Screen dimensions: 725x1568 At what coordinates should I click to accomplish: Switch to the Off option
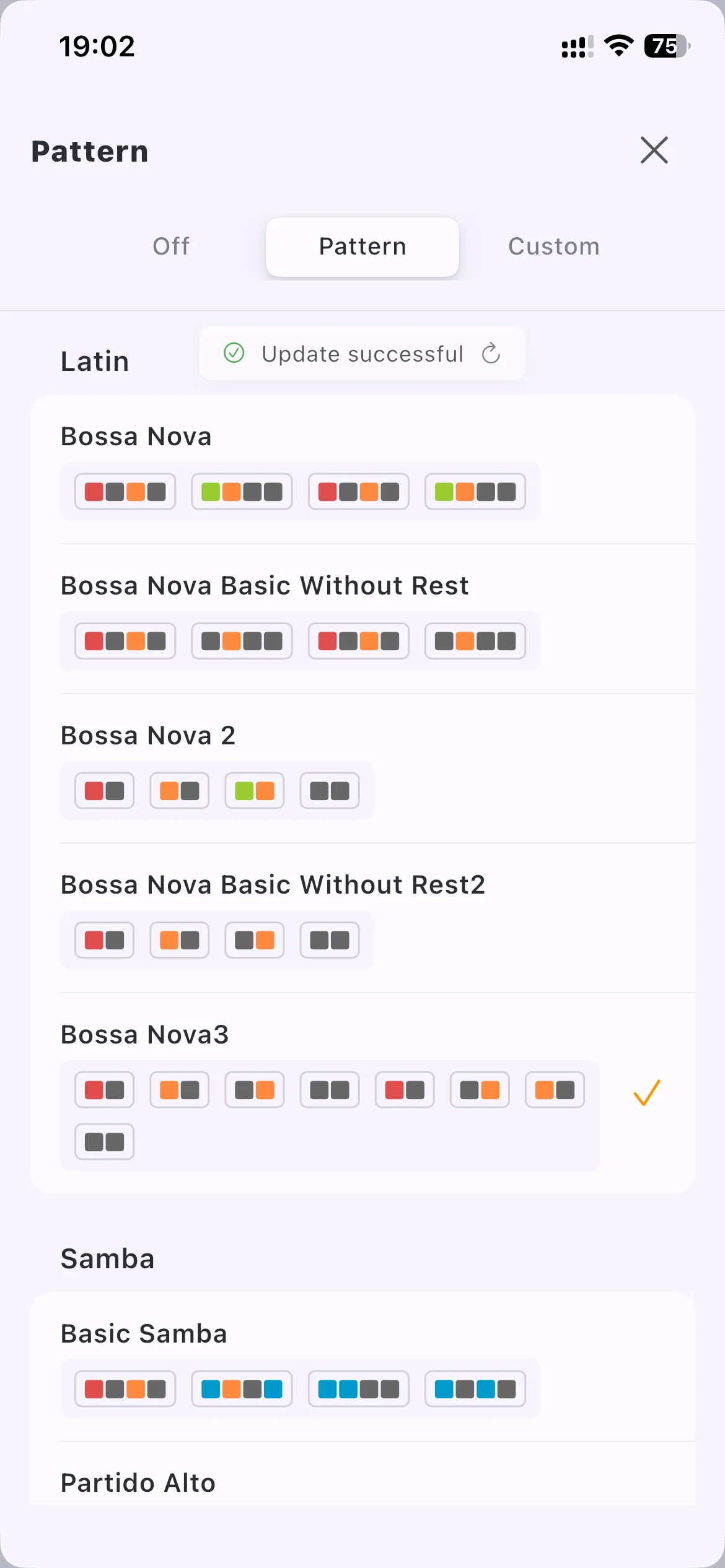point(171,246)
